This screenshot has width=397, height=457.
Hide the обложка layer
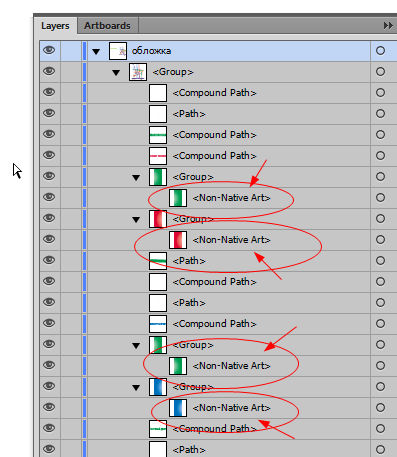49,50
